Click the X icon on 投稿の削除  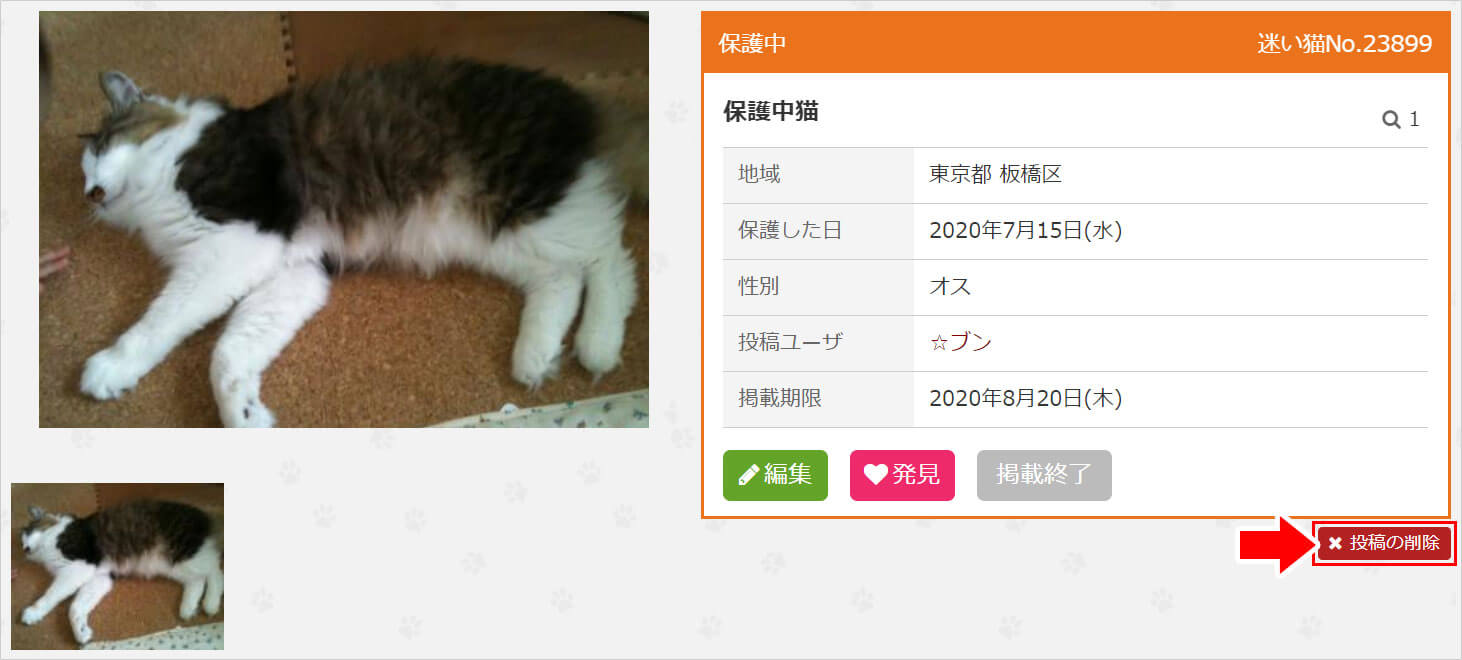tap(1335, 544)
